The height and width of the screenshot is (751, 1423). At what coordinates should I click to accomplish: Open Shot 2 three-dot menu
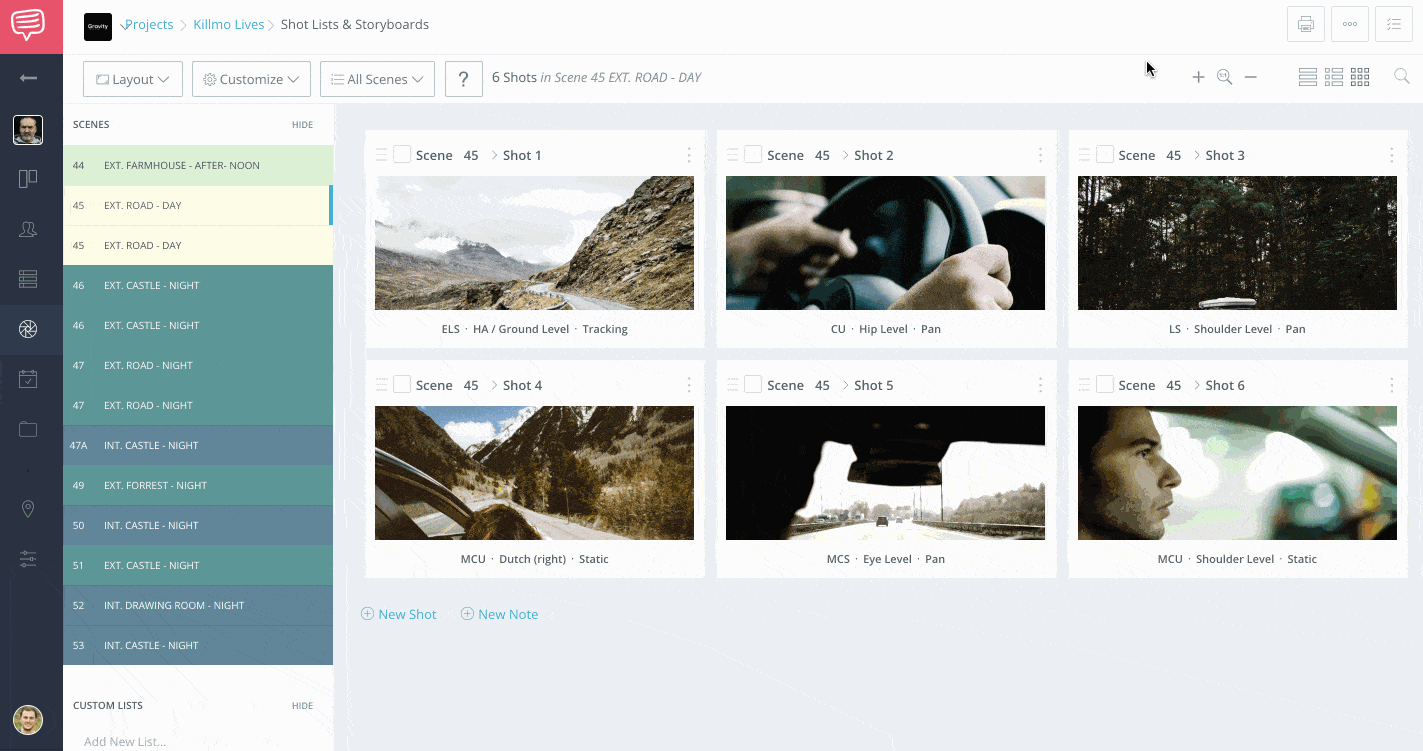[1040, 155]
